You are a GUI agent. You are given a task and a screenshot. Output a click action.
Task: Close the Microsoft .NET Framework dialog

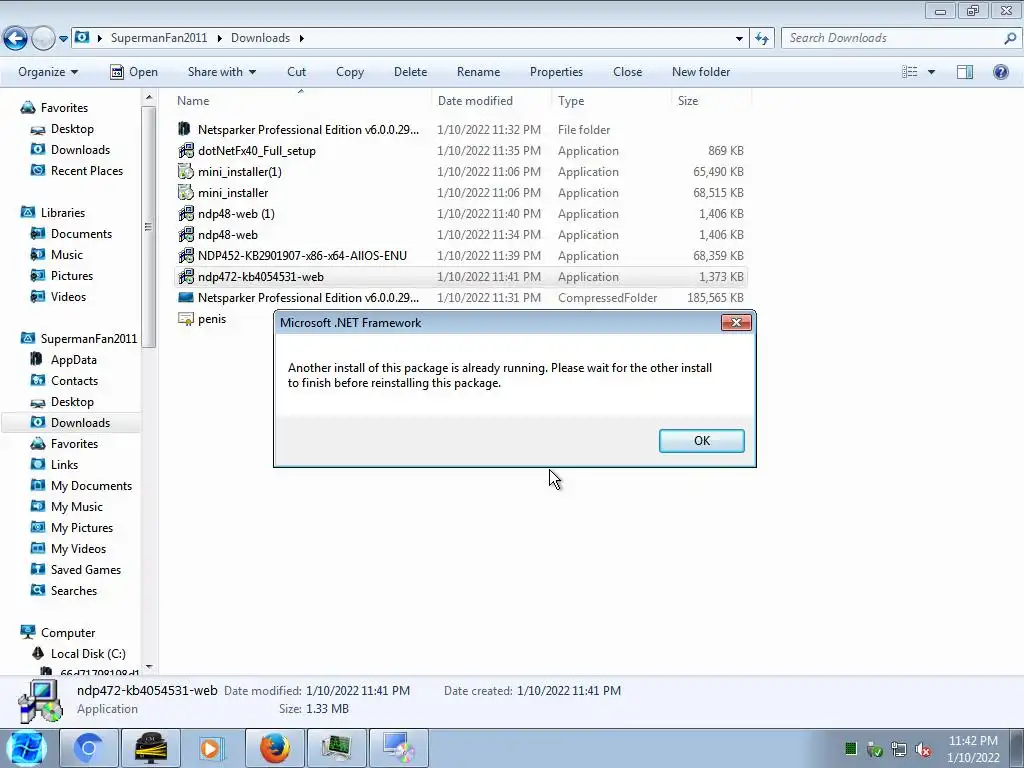736,323
